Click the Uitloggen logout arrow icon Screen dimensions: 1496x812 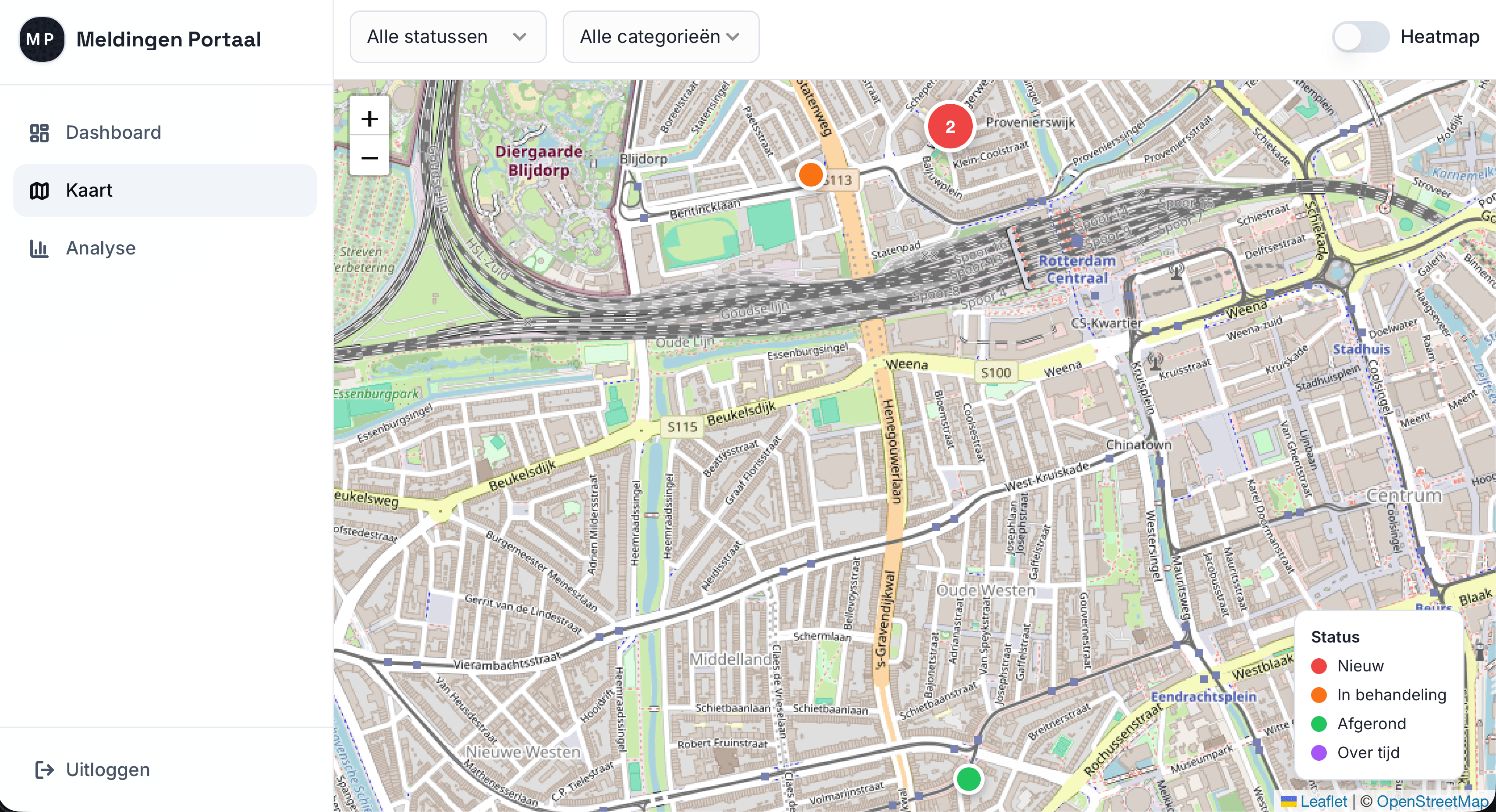tap(45, 770)
